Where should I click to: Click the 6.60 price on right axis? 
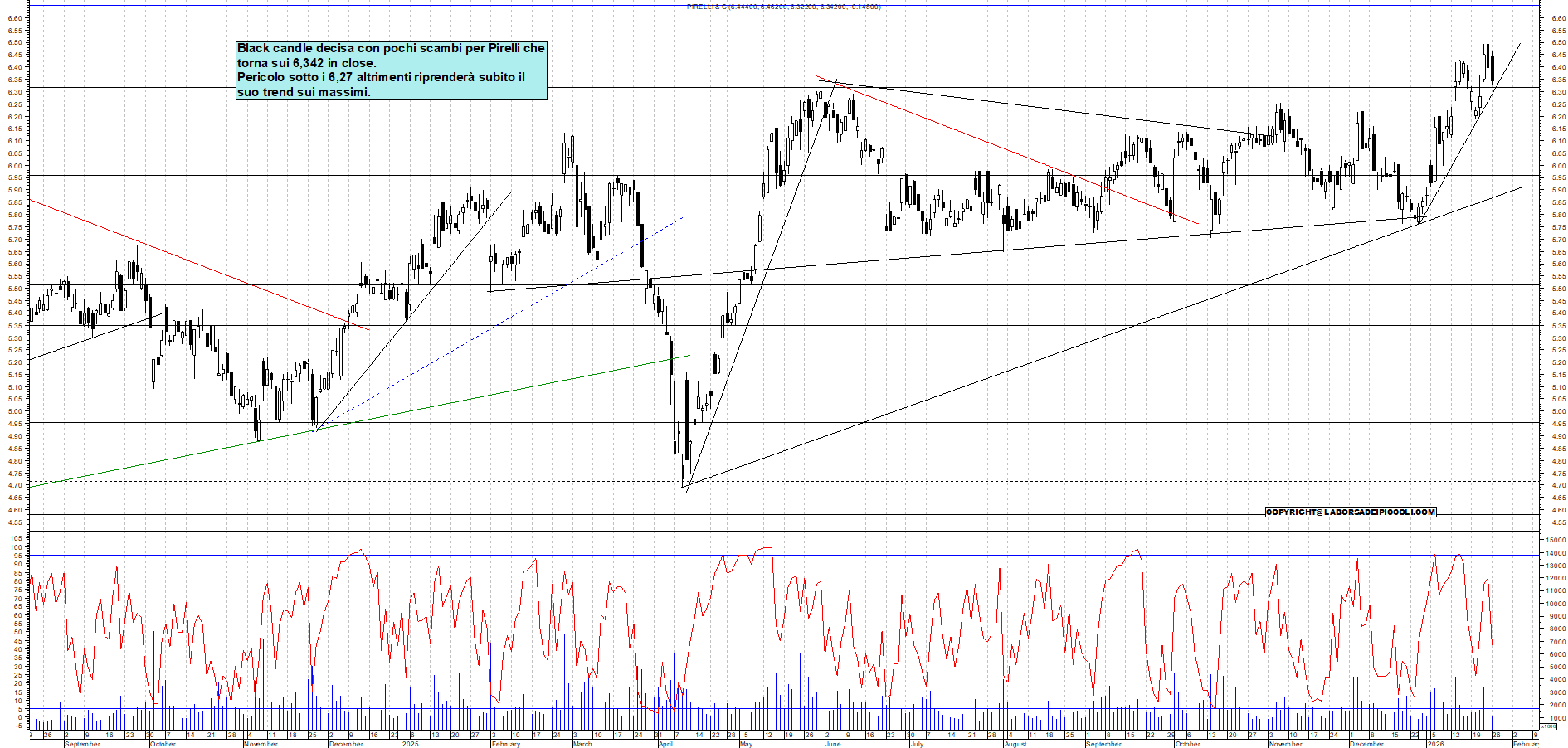pyautogui.click(x=1558, y=17)
